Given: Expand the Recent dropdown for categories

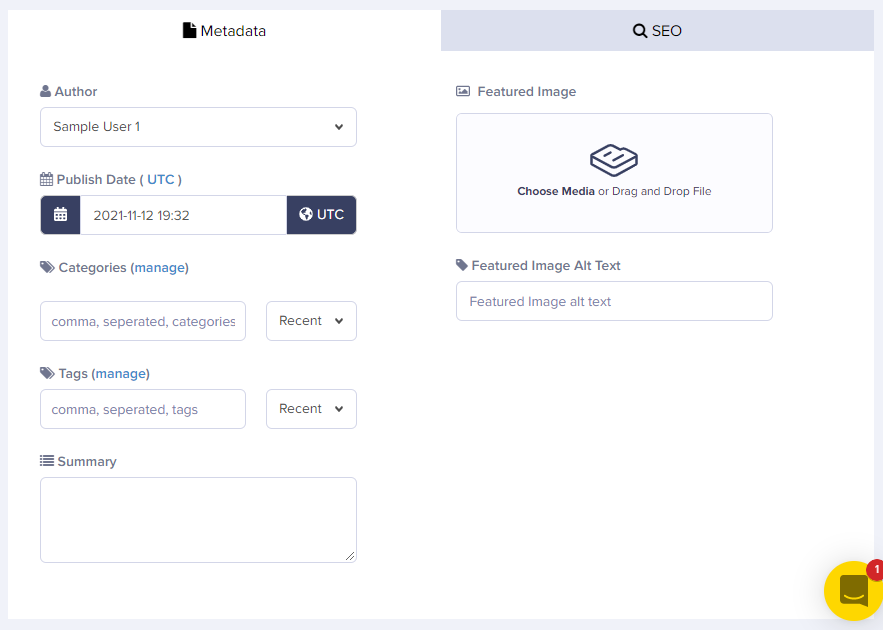Looking at the screenshot, I should click(x=311, y=321).
